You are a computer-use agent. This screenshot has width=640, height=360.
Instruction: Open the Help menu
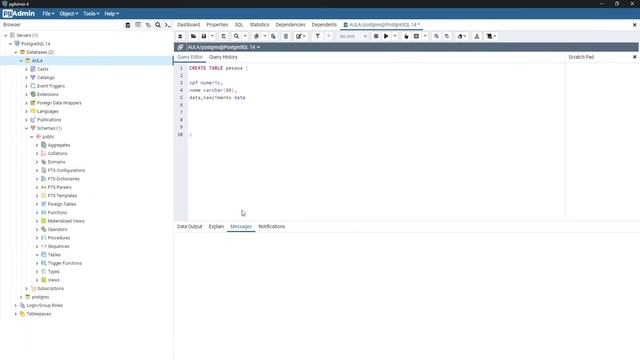pyautogui.click(x=111, y=13)
